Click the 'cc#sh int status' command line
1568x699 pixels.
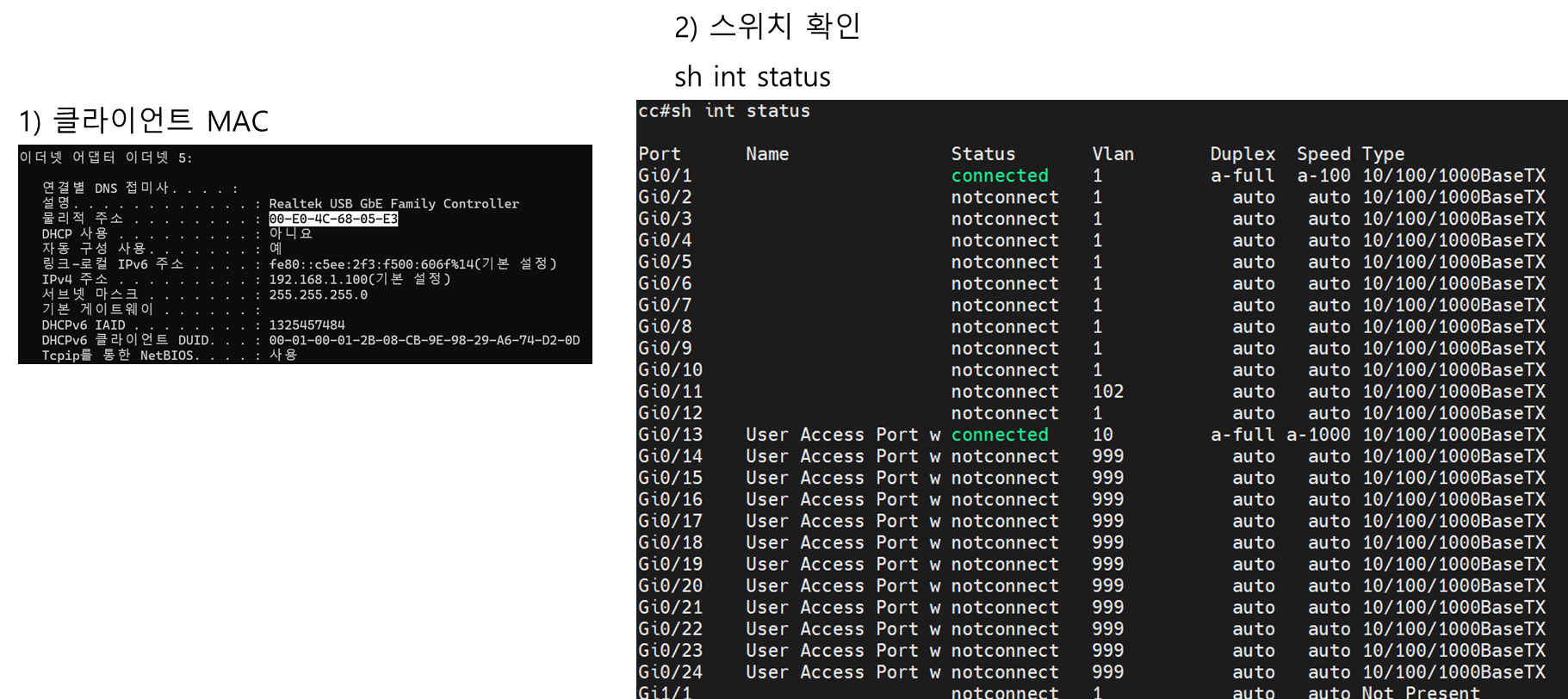tap(723, 111)
